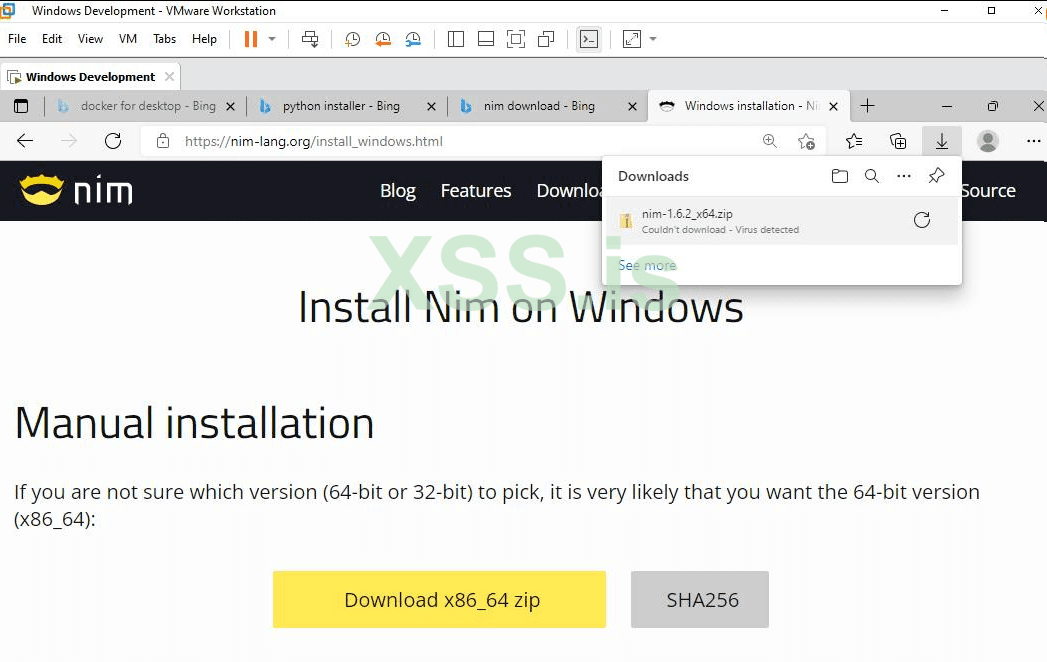Open a new Edge tab
Screen dimensions: 1047x662
tap(867, 106)
